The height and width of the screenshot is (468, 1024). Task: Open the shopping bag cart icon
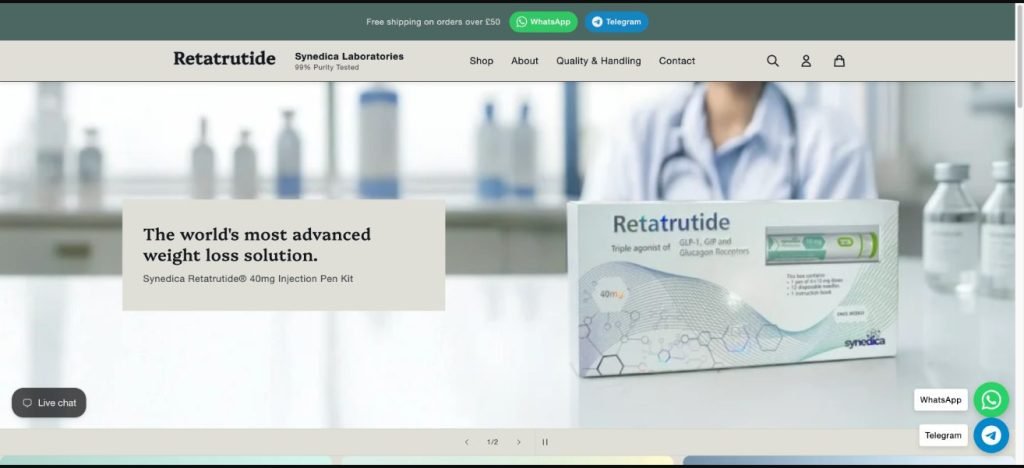click(x=839, y=61)
